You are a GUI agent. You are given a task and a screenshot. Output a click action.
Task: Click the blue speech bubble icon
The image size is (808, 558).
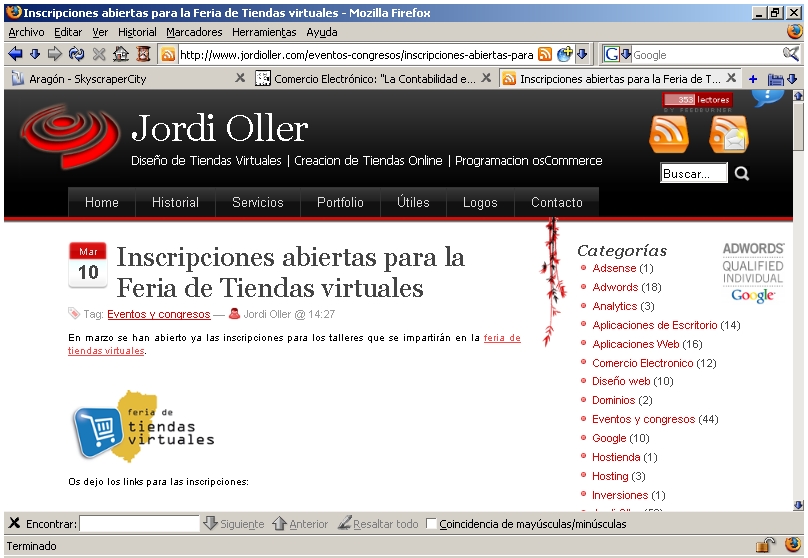tap(768, 97)
